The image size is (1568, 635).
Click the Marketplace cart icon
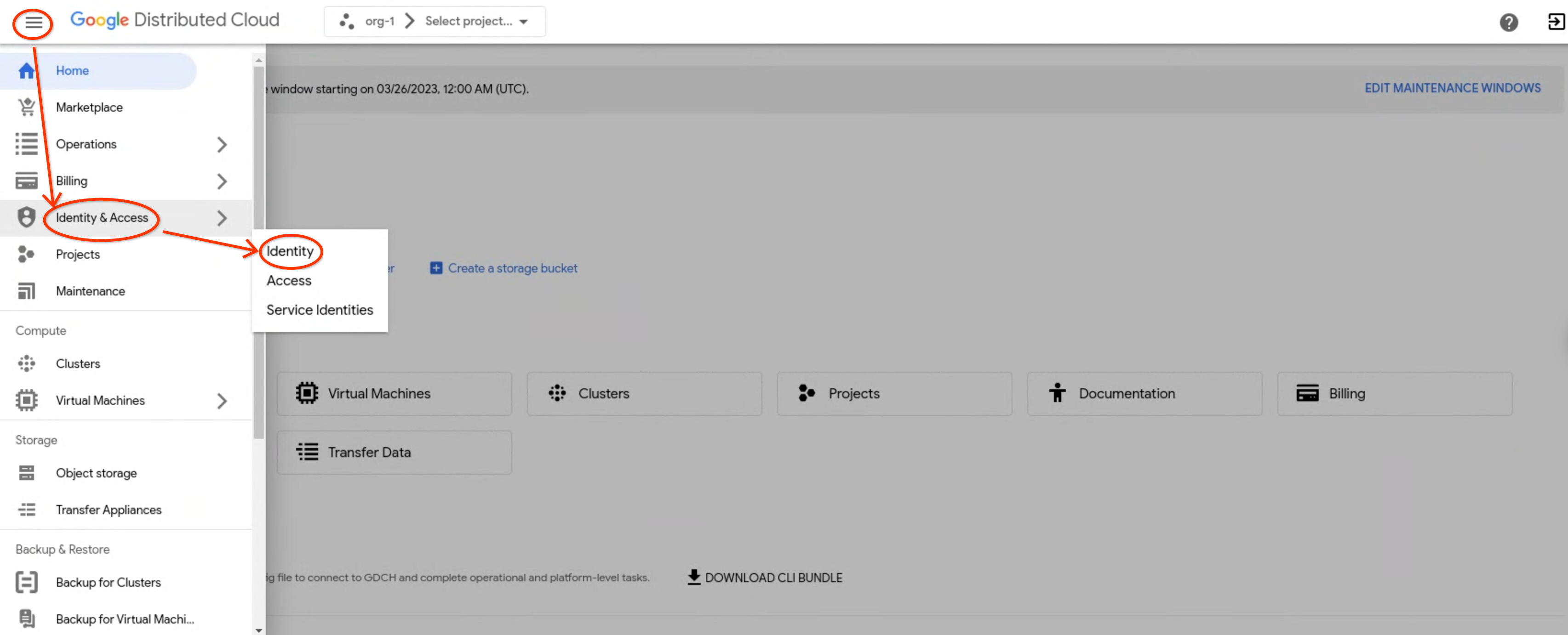click(26, 107)
